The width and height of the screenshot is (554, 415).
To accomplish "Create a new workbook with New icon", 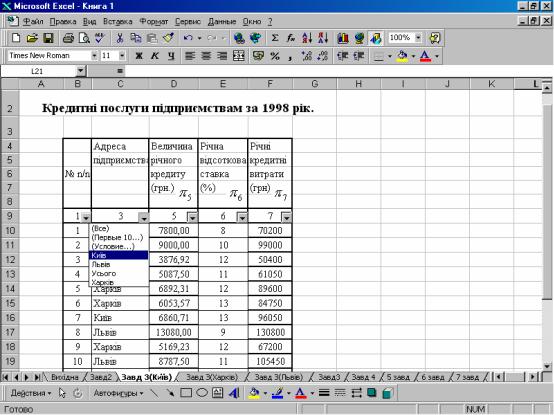I will [x=16, y=38].
